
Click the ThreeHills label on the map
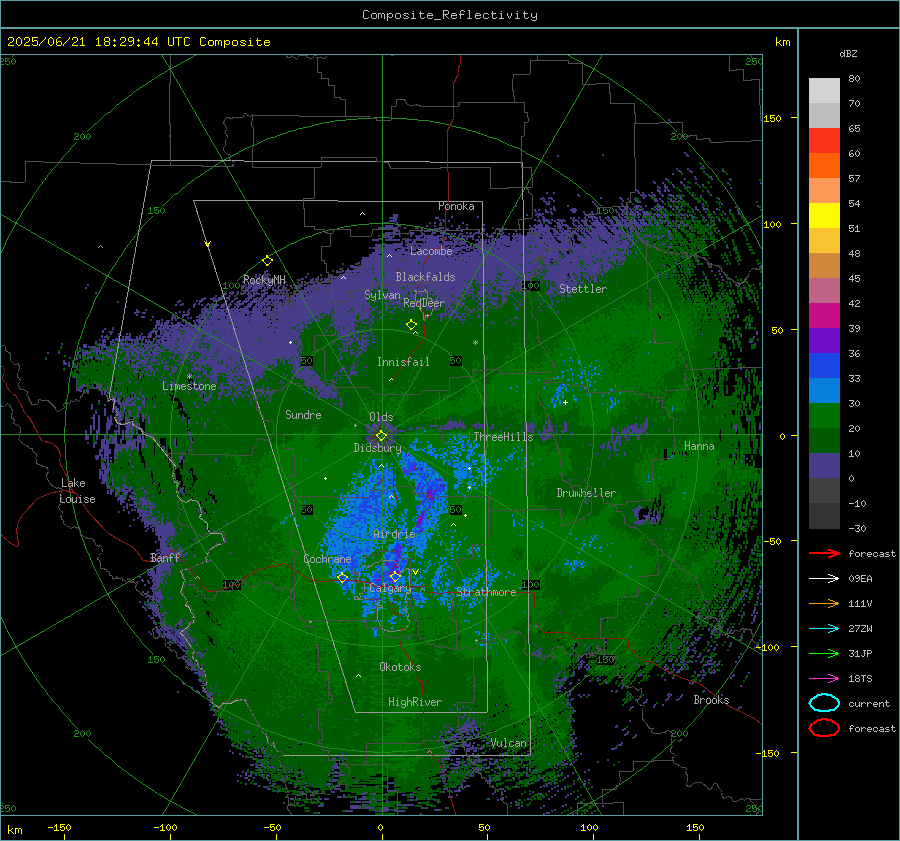click(x=503, y=437)
